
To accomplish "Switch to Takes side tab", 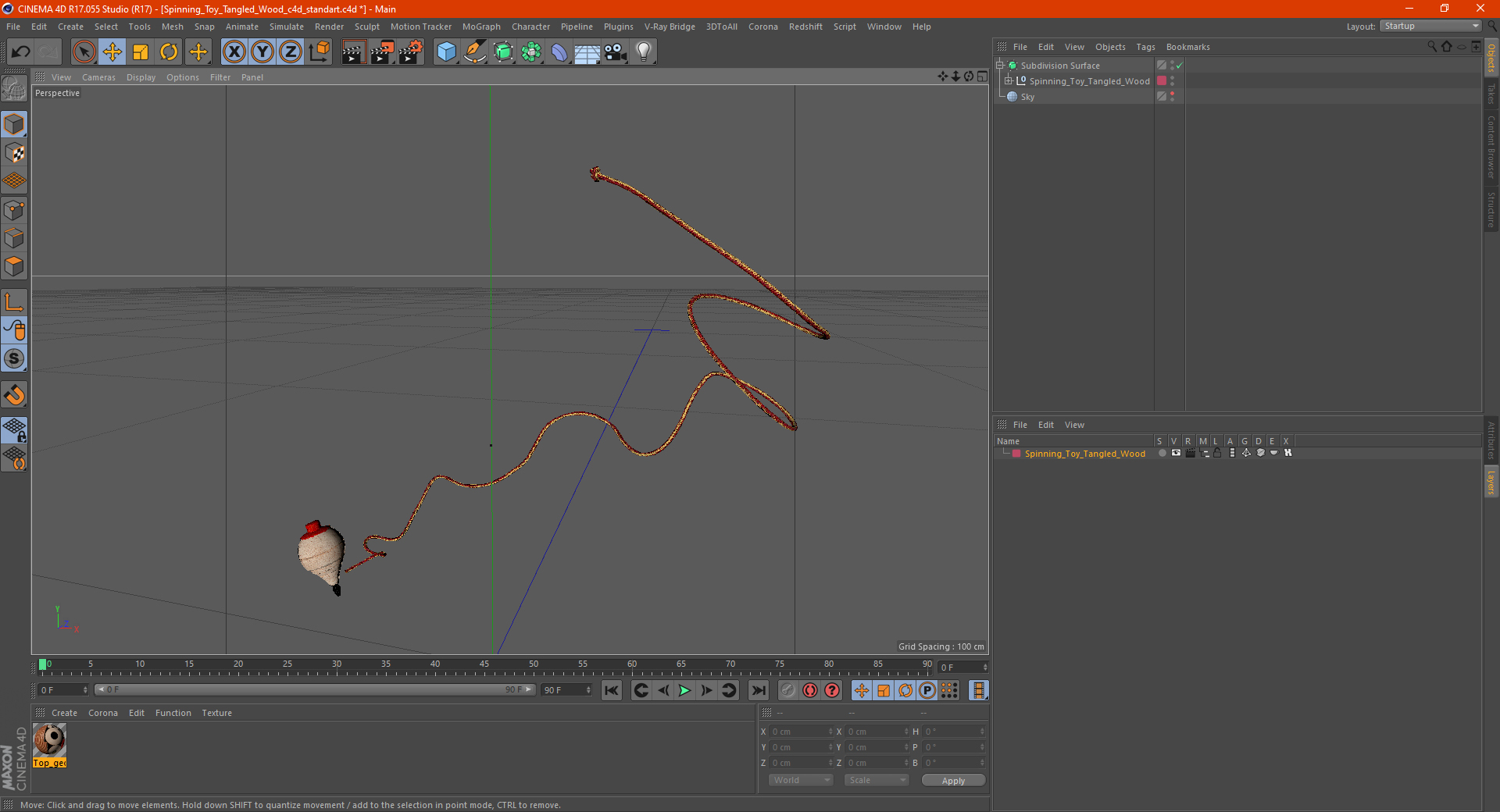I will tap(1491, 94).
